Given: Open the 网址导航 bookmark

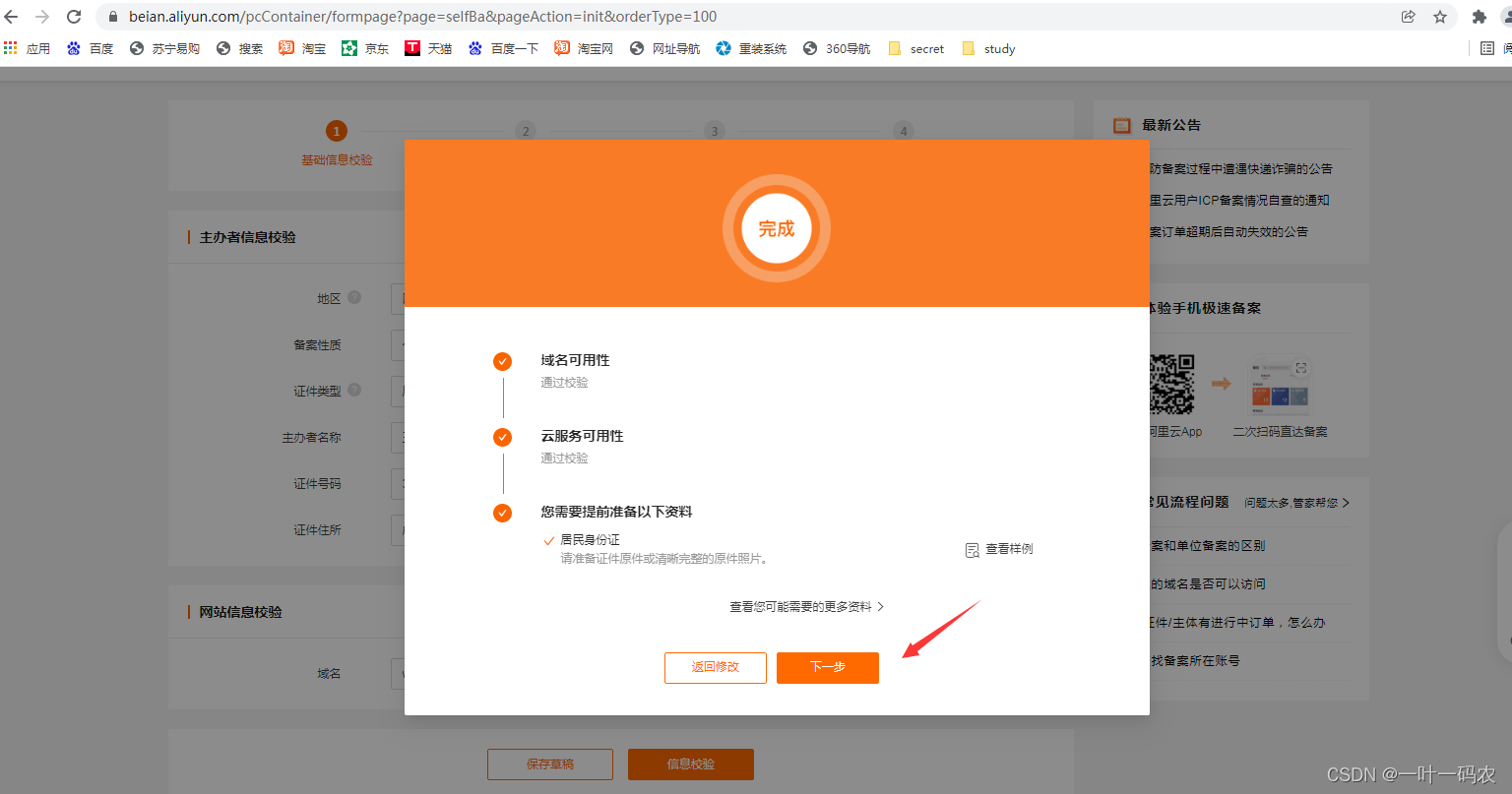Looking at the screenshot, I should [664, 48].
